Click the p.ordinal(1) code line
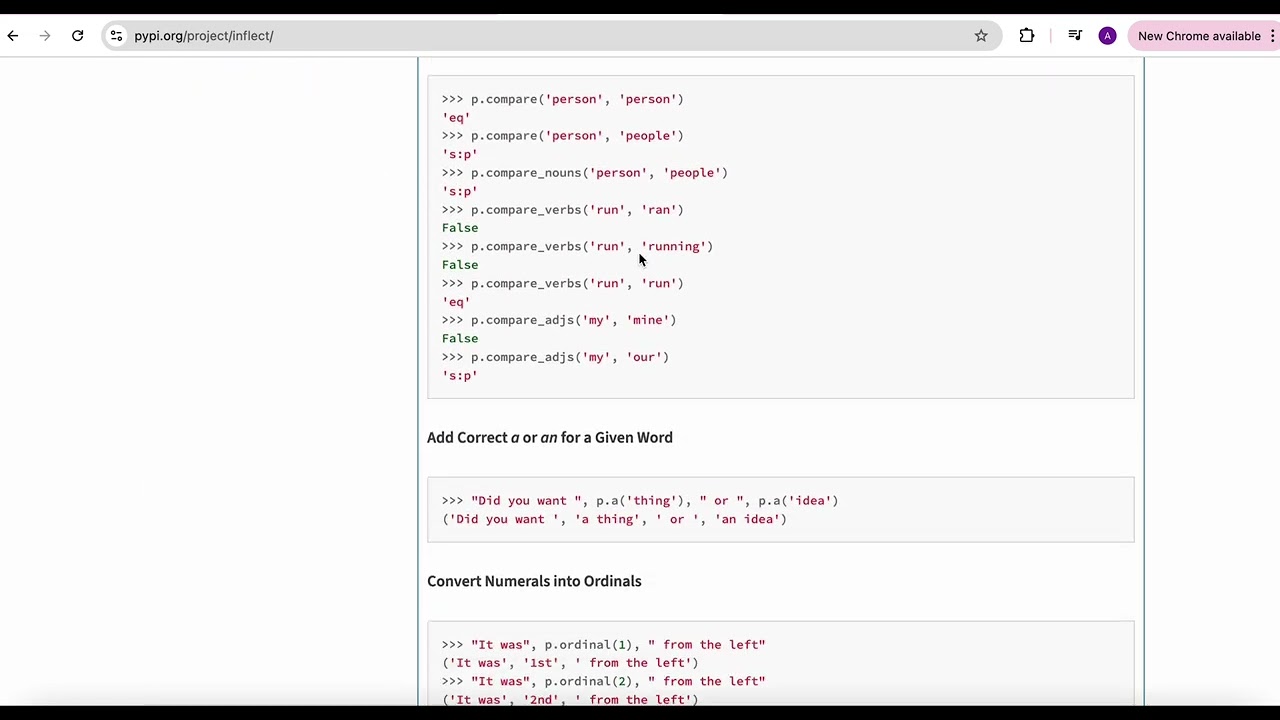 pos(604,645)
